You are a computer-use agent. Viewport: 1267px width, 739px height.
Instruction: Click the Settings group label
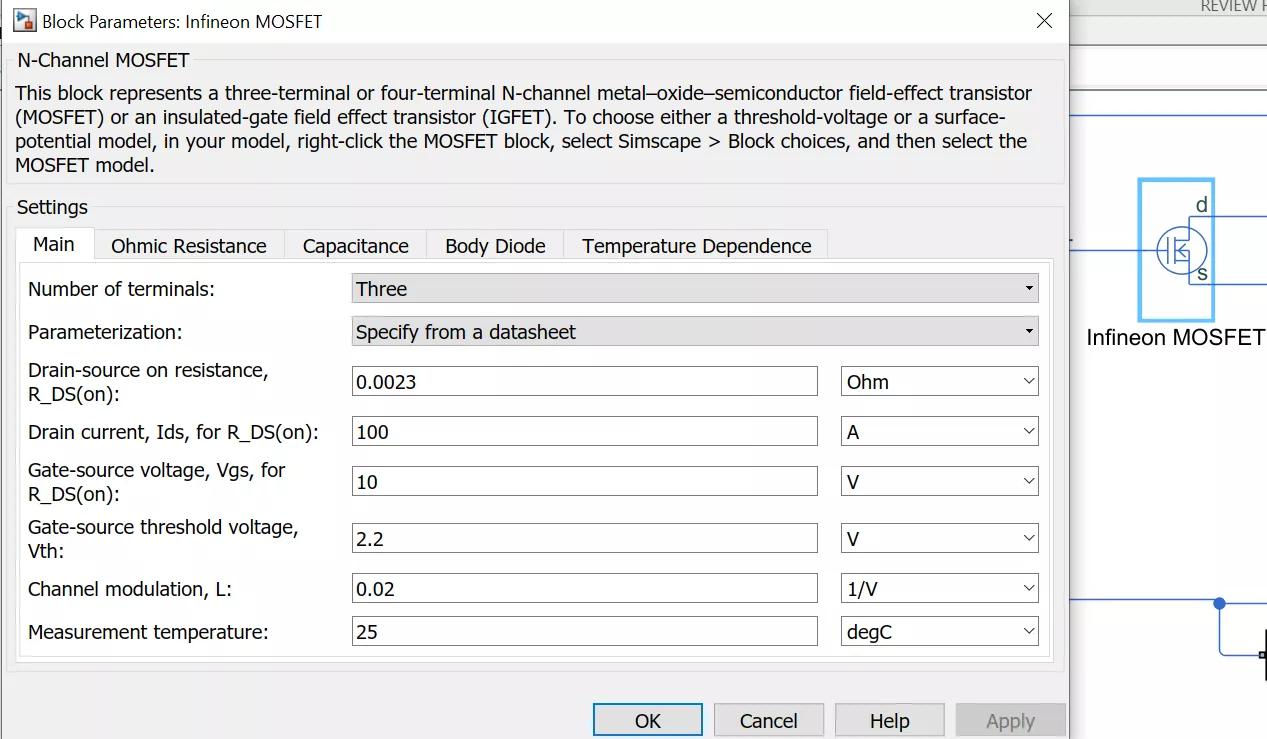[52, 207]
